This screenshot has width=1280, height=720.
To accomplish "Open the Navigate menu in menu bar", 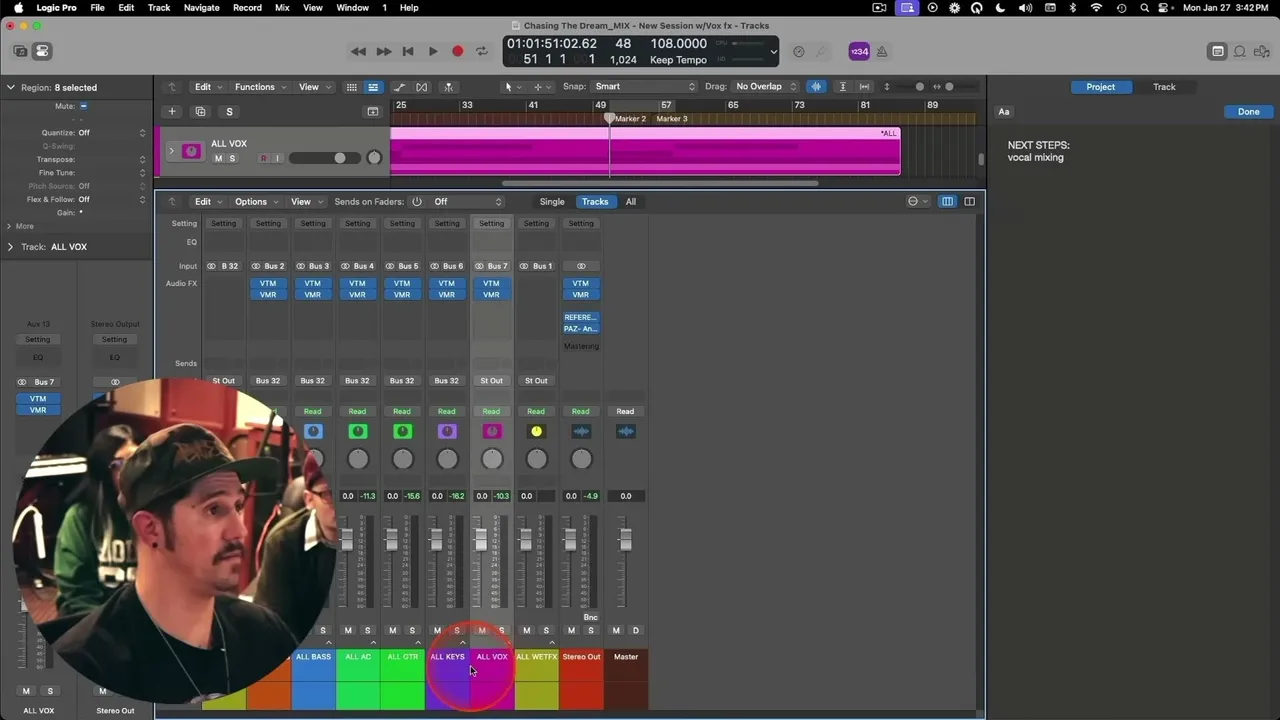I will pyautogui.click(x=201, y=8).
